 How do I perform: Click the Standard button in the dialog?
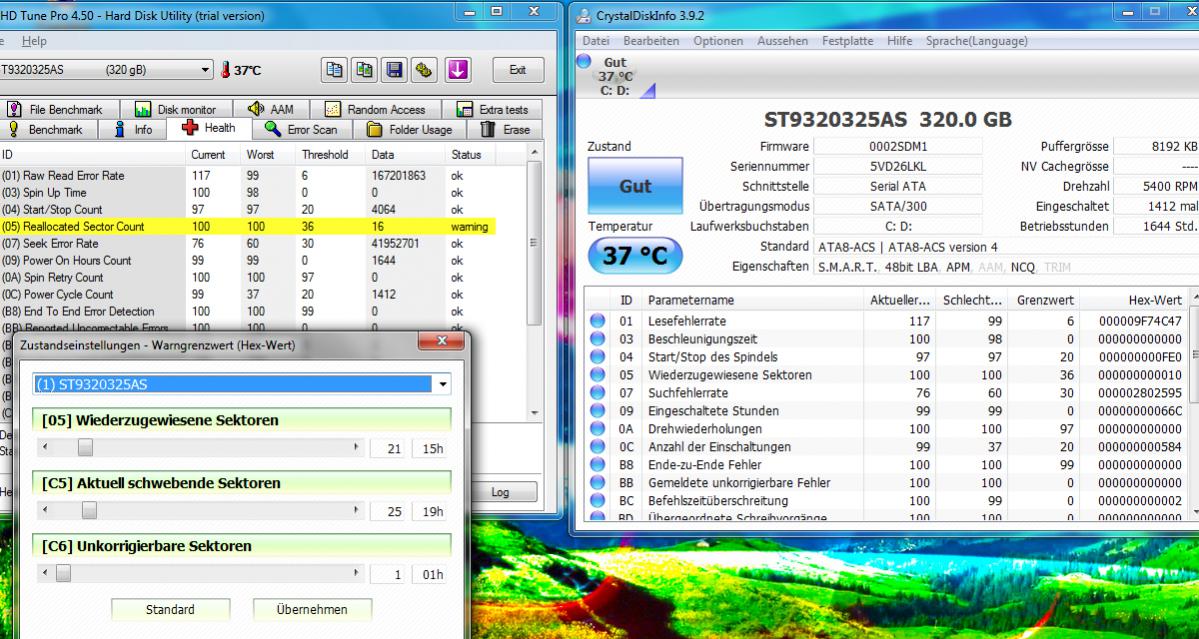tap(171, 609)
